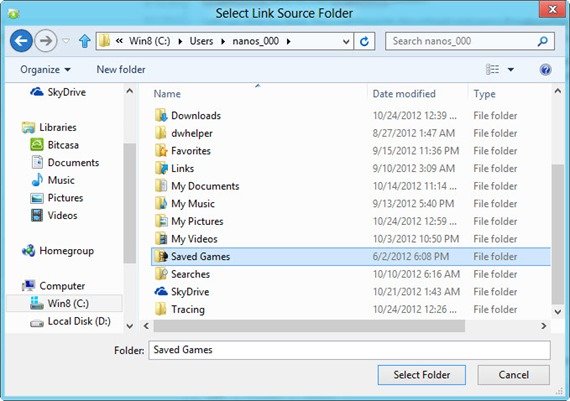
Task: Select the Saved Games folder icon
Action: coord(161,256)
